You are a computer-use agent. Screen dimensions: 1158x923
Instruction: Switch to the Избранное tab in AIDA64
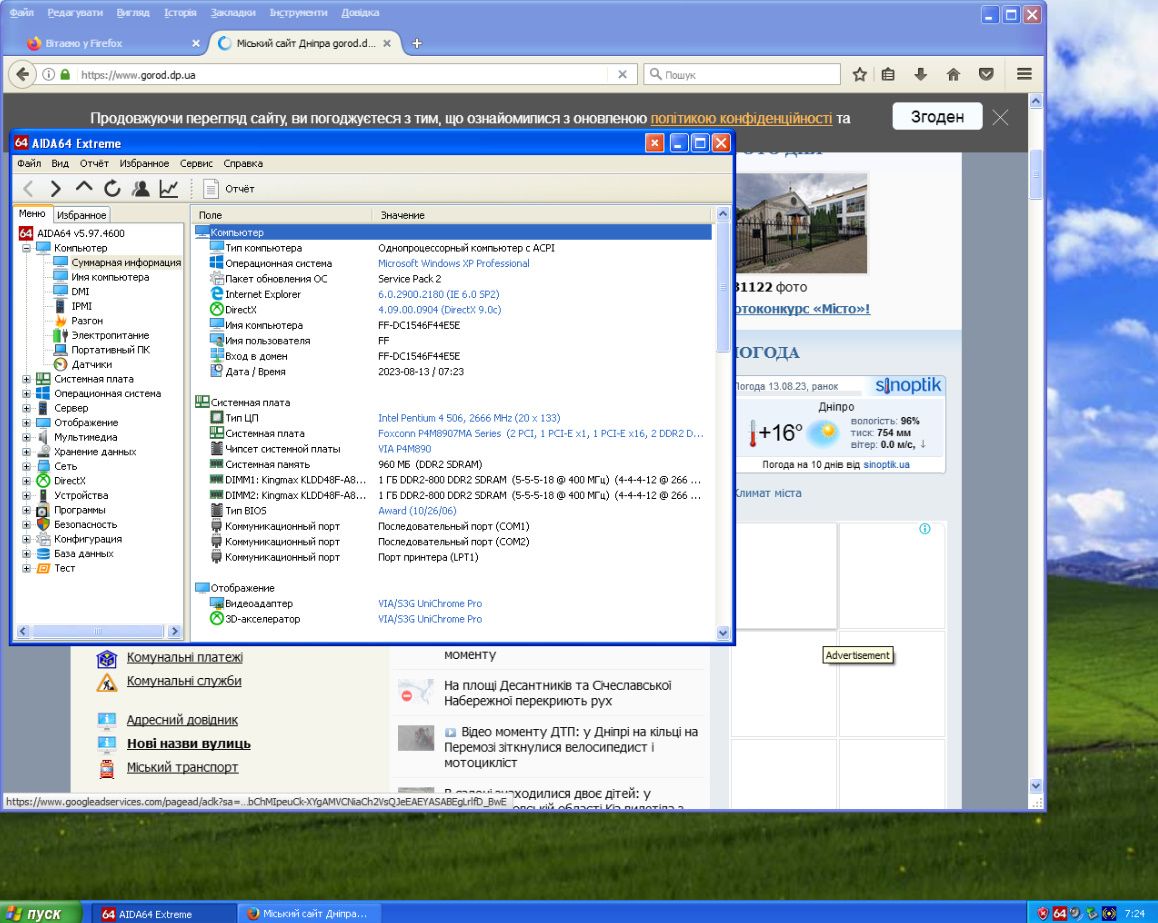[81, 215]
